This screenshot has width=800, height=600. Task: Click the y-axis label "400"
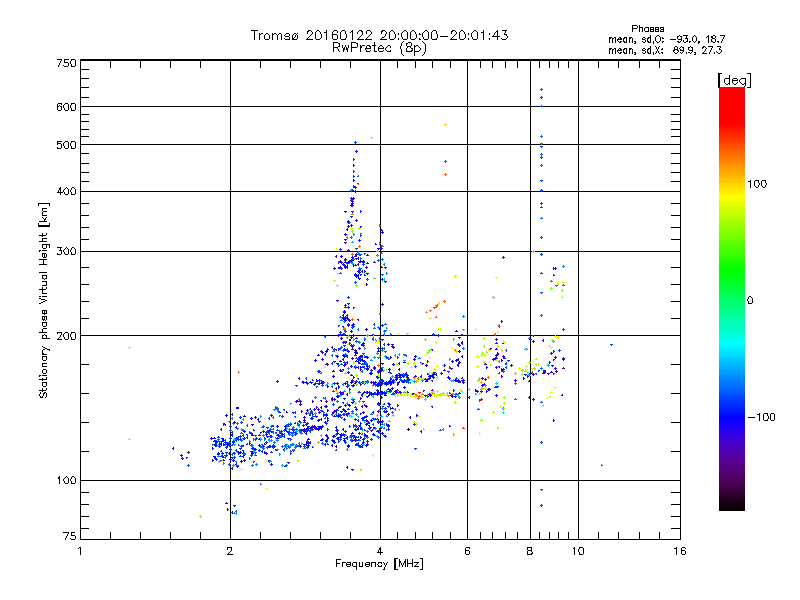point(66,191)
